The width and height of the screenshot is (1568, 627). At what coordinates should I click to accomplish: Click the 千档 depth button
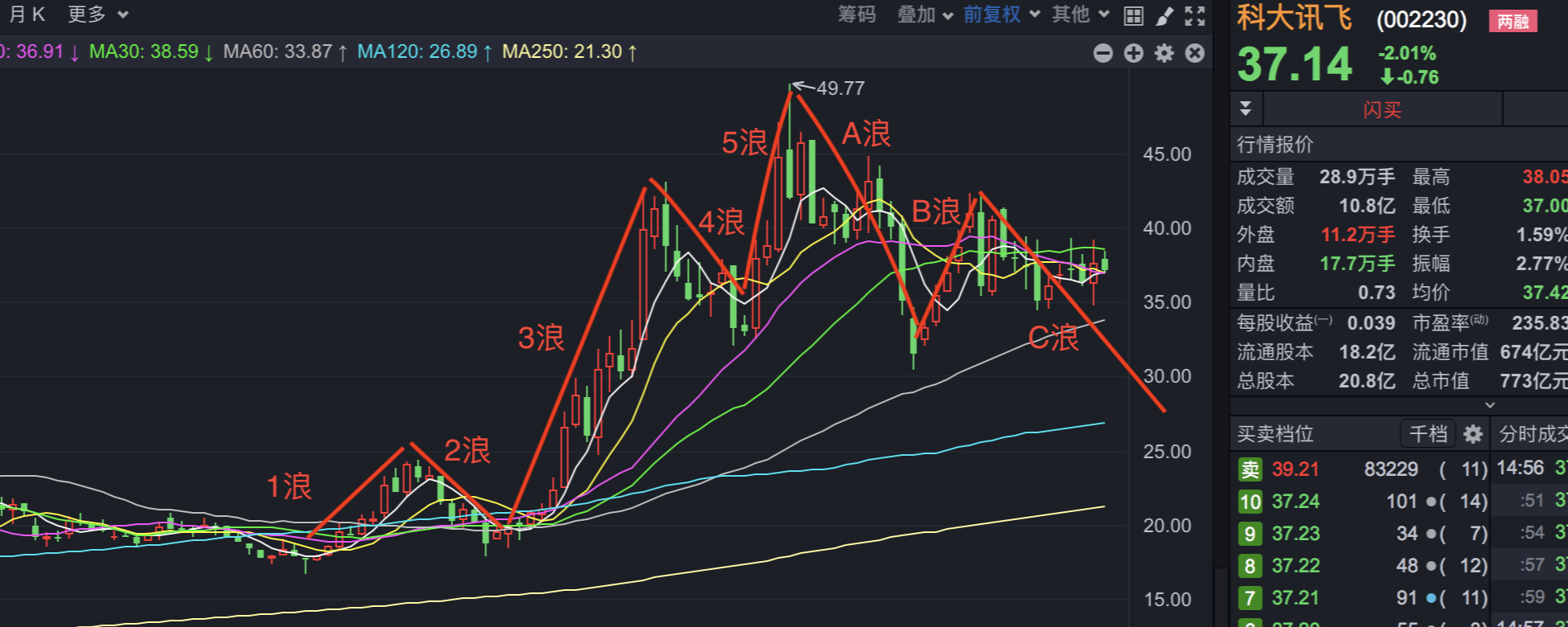[1429, 434]
